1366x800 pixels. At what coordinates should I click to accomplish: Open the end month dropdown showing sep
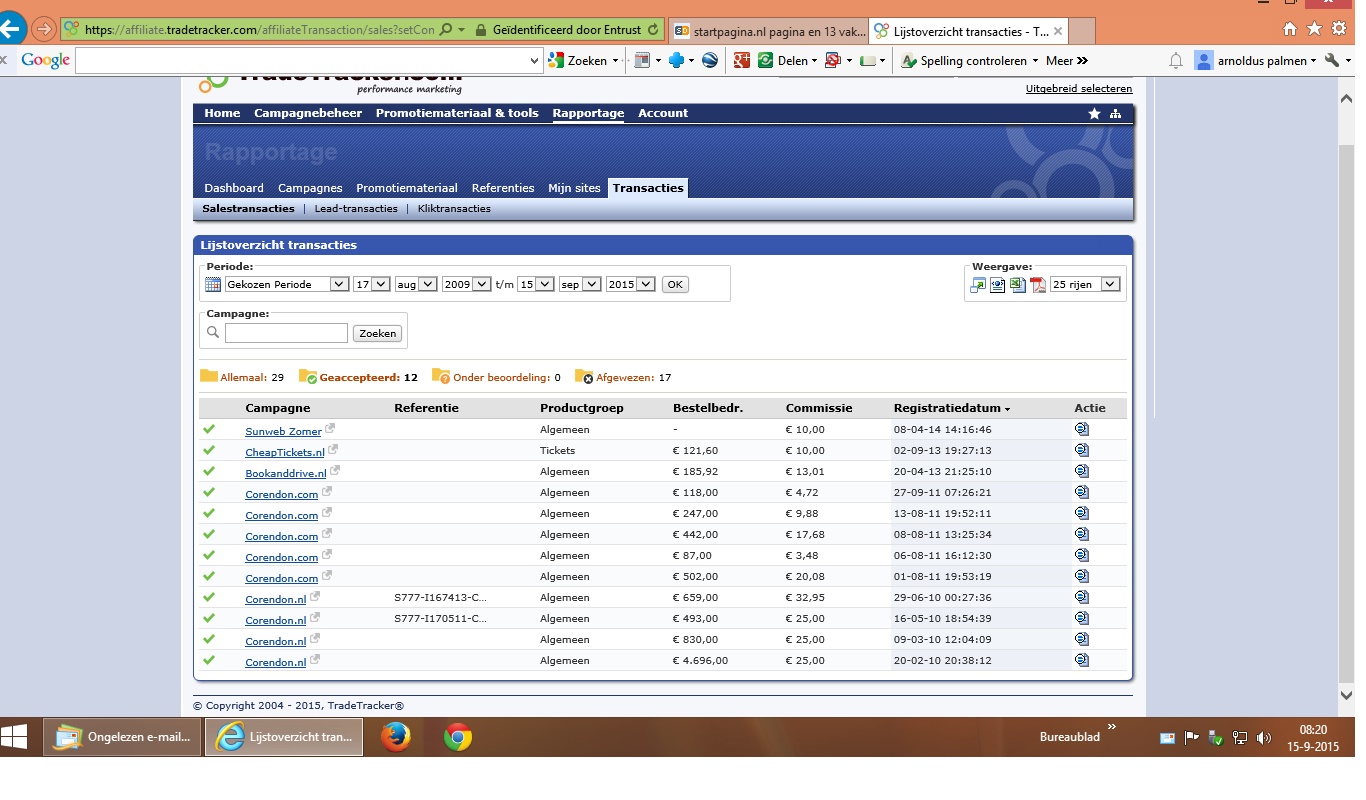tap(580, 284)
